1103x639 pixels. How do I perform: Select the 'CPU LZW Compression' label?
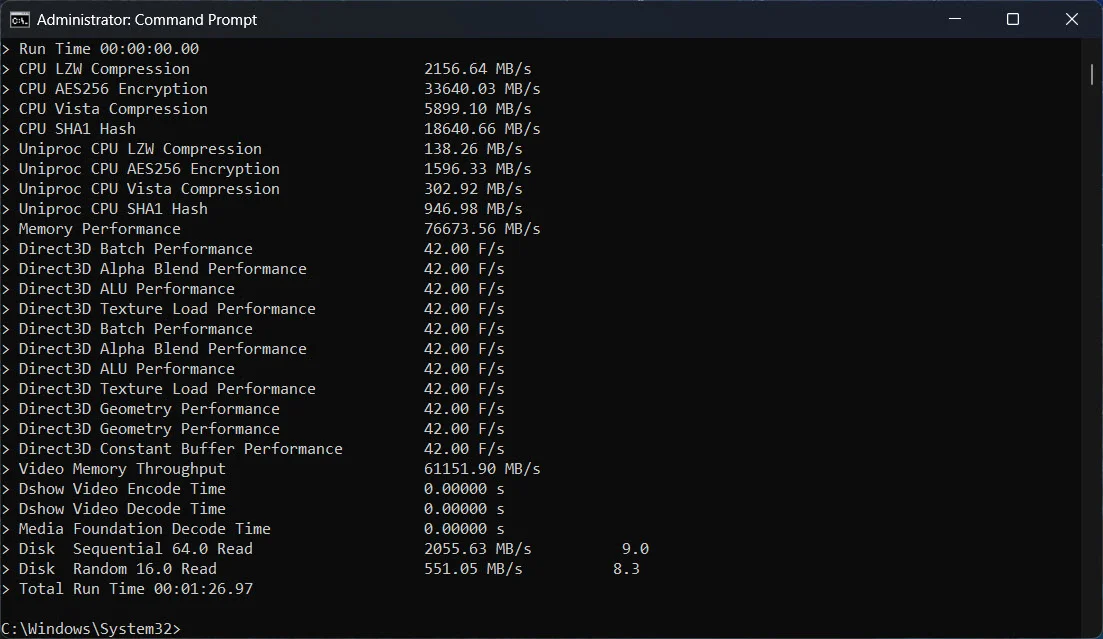coord(104,69)
